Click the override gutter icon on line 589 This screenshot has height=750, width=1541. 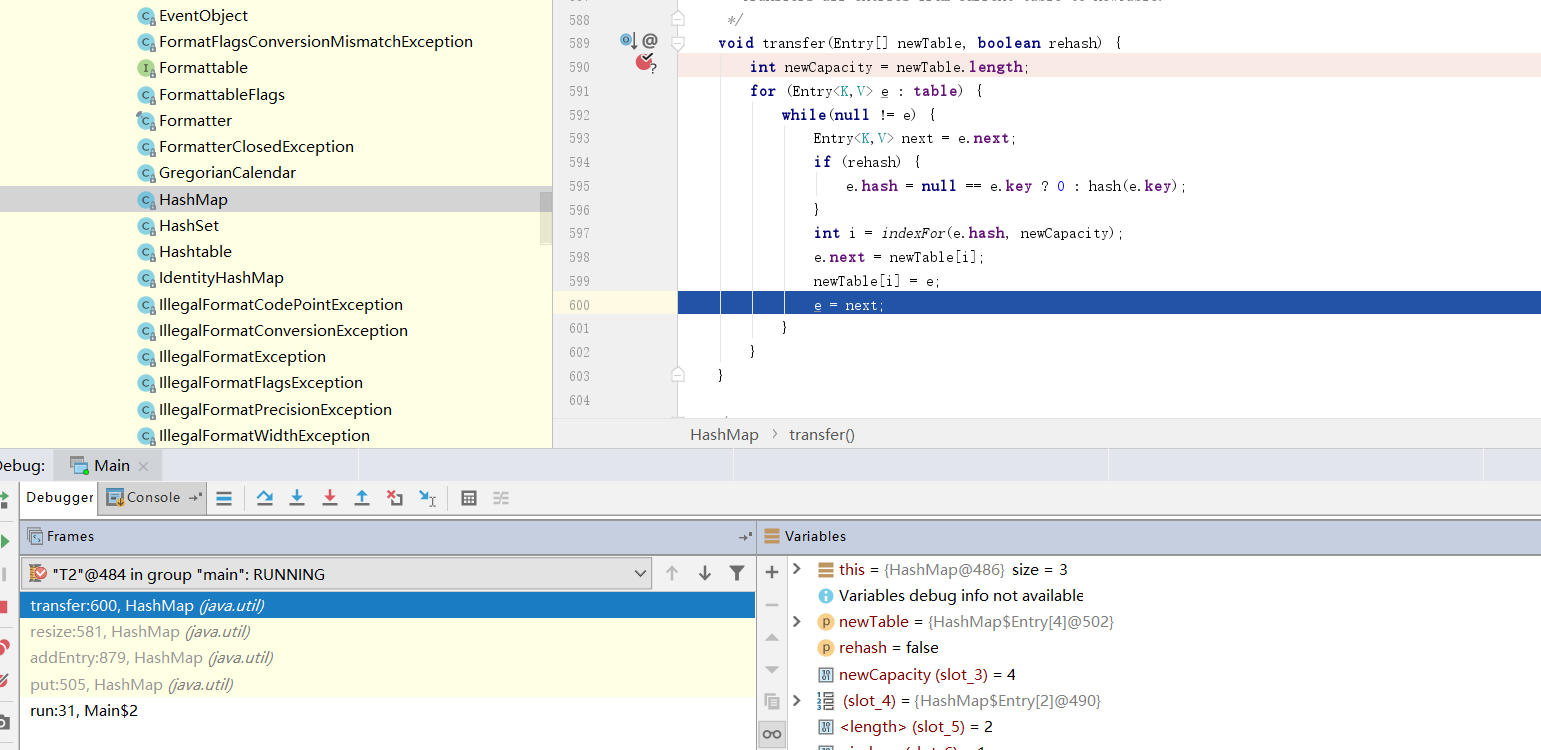coord(628,41)
